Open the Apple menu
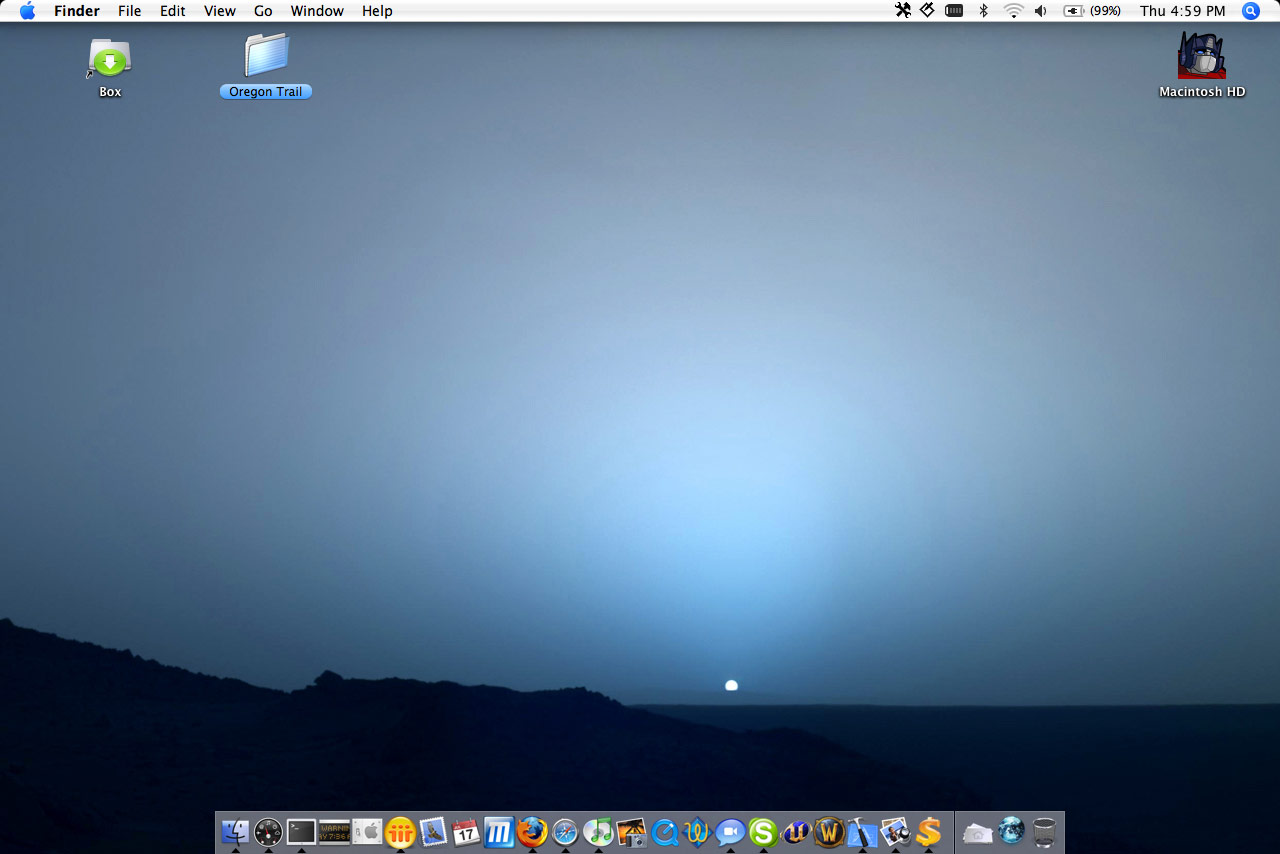Screen dimensions: 1280x854 click(27, 11)
